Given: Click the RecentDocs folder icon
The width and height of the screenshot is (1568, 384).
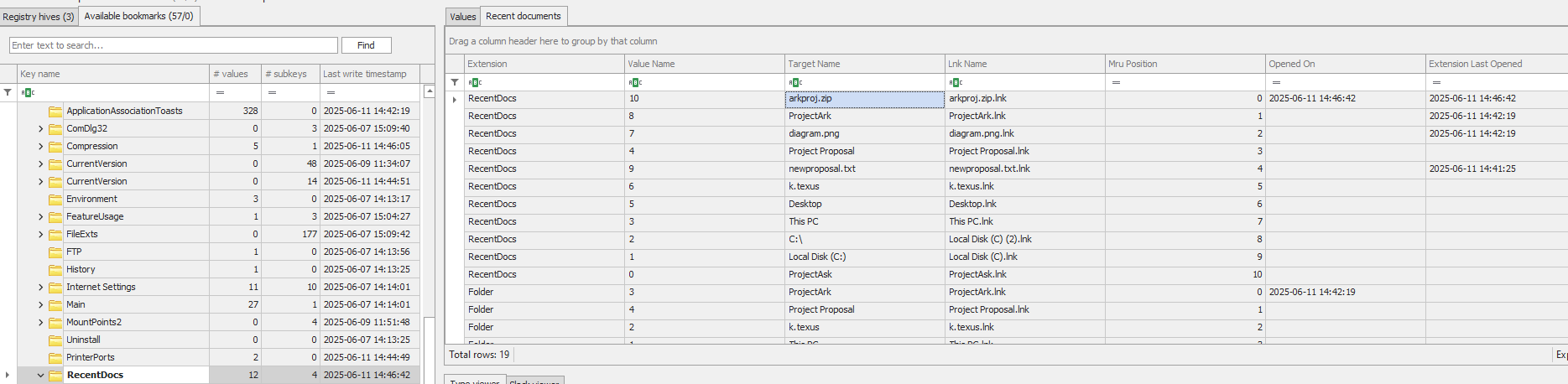Looking at the screenshot, I should point(55,375).
